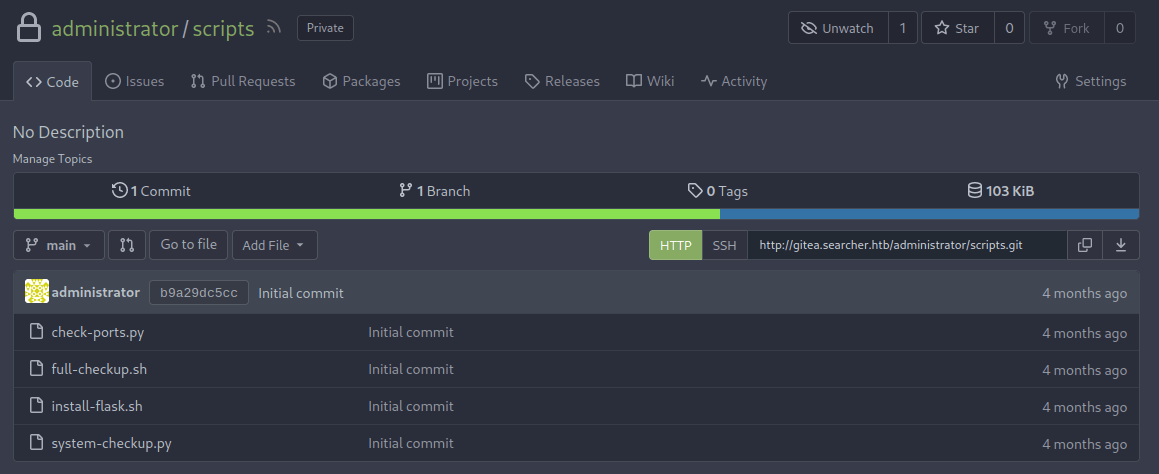This screenshot has width=1159, height=474.
Task: Open the forks count of 0
Action: coord(1120,28)
